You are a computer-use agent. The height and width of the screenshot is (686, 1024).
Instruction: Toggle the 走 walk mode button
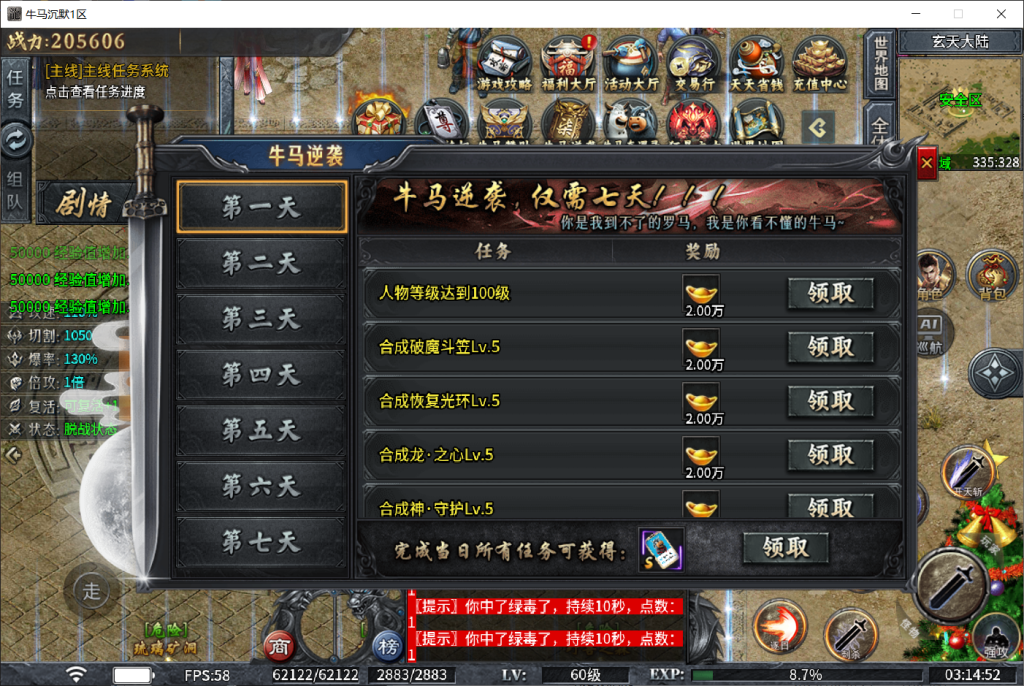[x=91, y=591]
